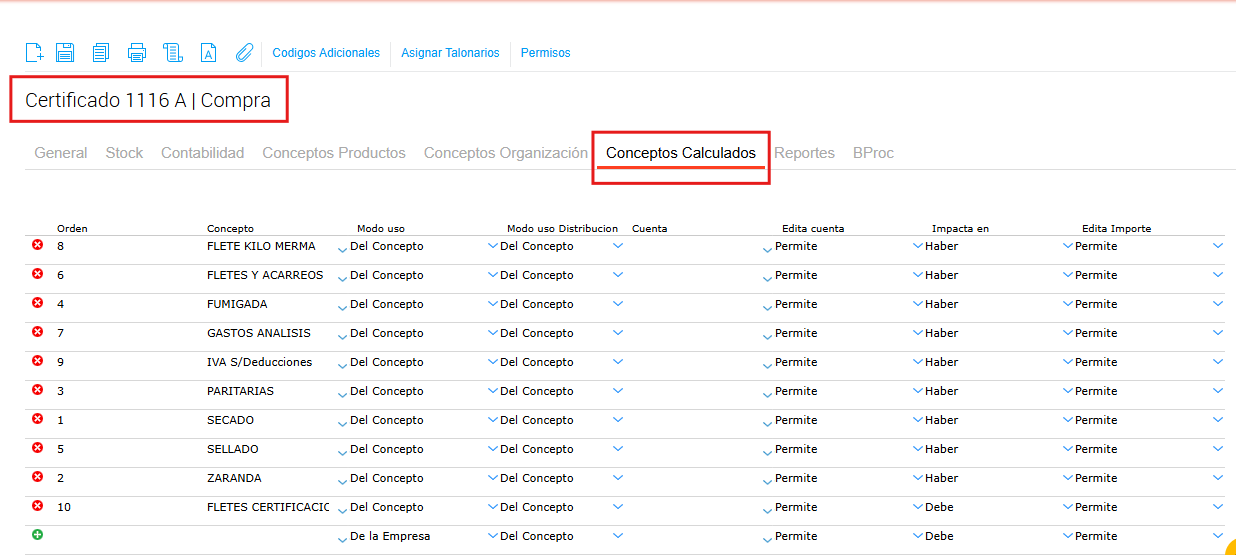Click Asignar Talonarios link
This screenshot has height=555, width=1236.
(x=450, y=53)
